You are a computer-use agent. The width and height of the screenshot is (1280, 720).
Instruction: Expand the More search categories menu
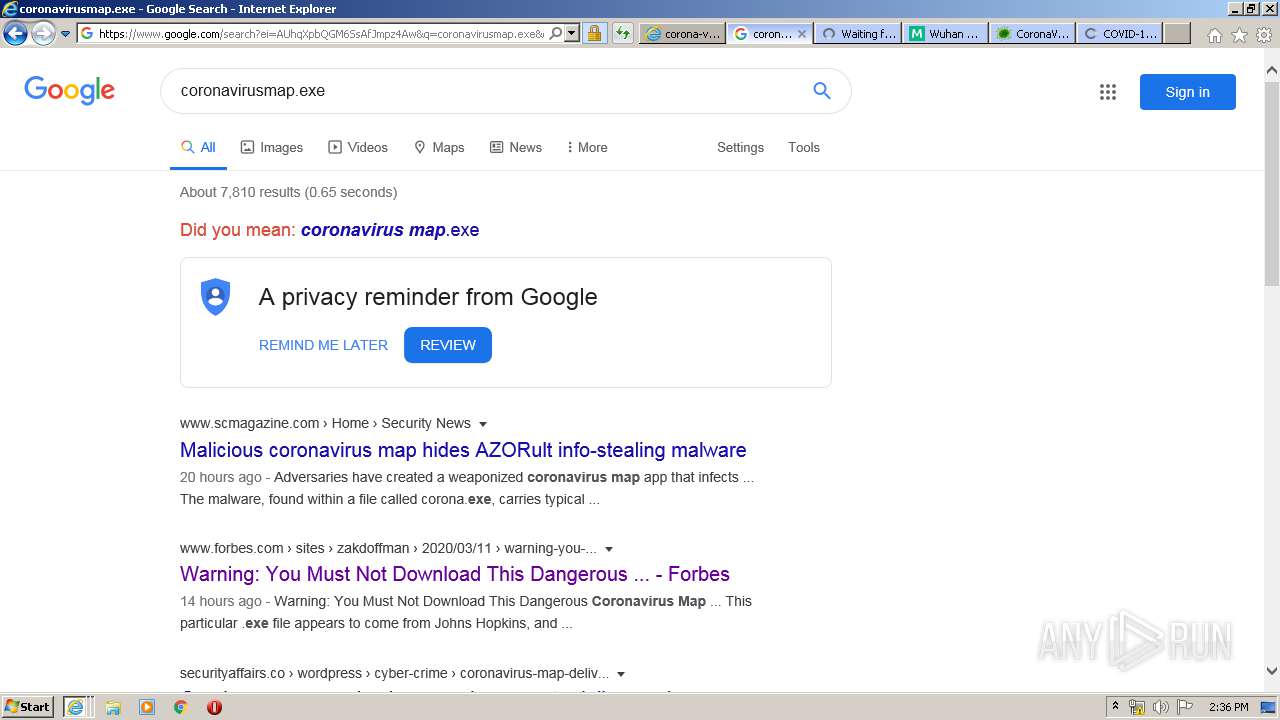pos(587,147)
